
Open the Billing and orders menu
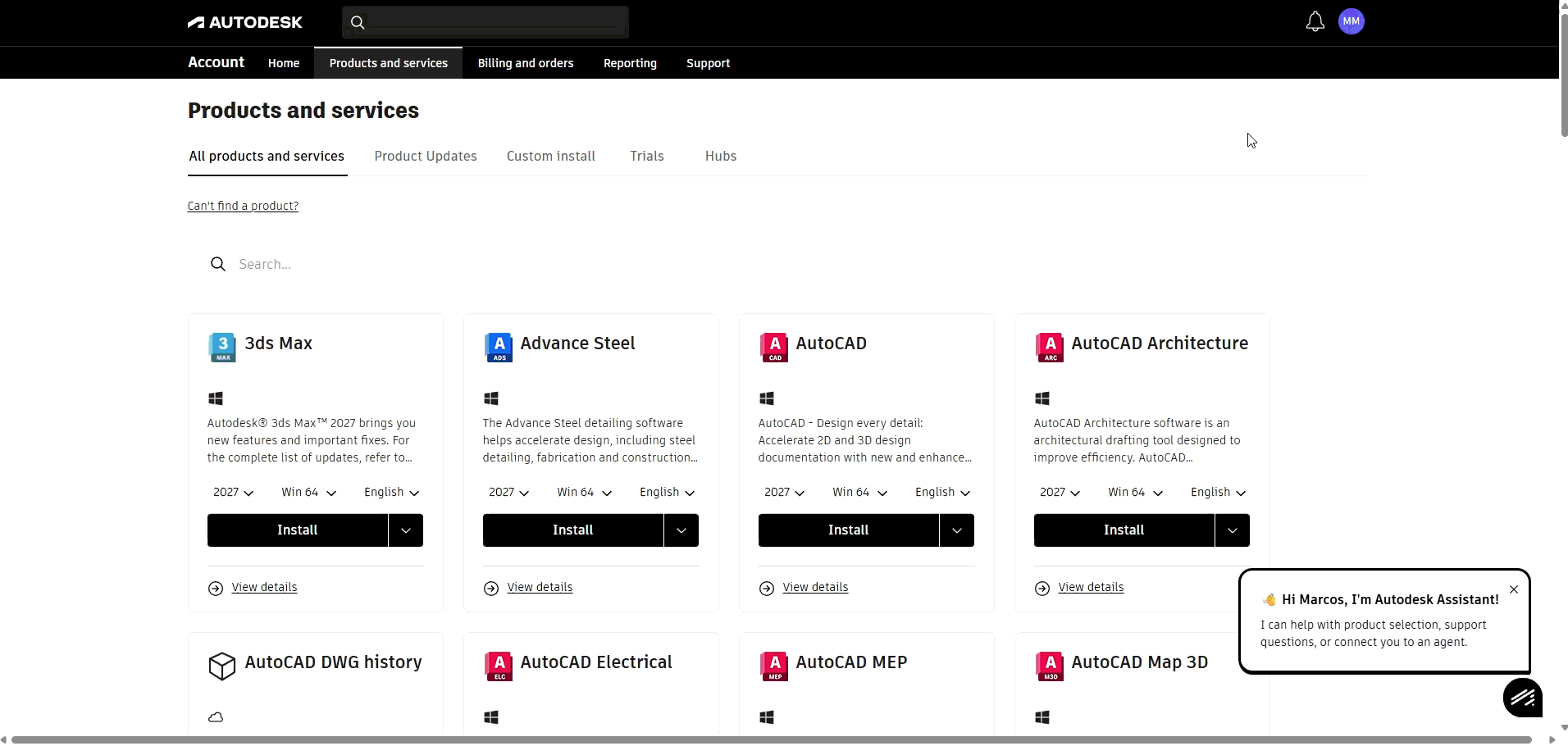pyautogui.click(x=526, y=63)
